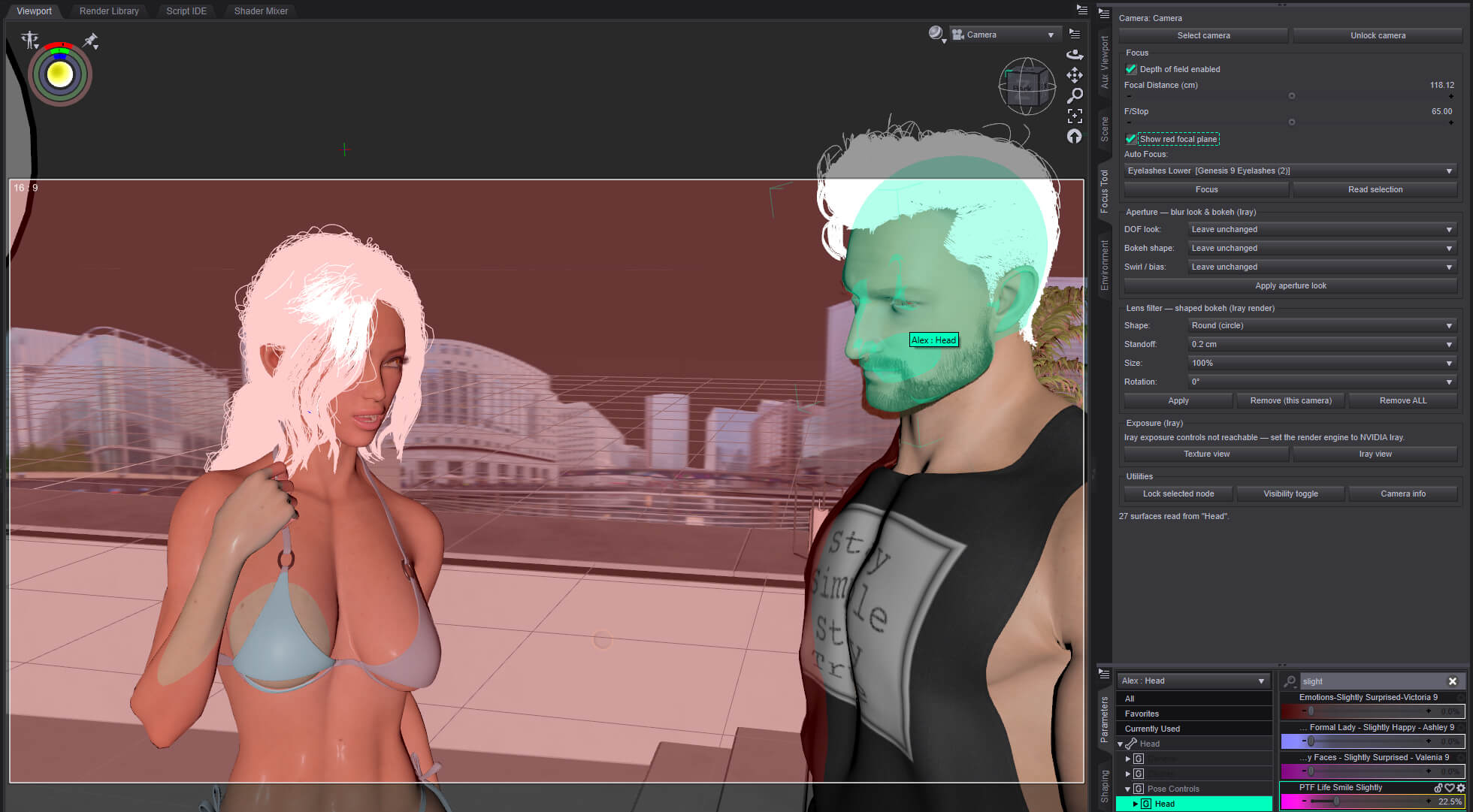The width and height of the screenshot is (1473, 812).
Task: Click the parameter search magnifier icon
Action: pyautogui.click(x=1290, y=681)
